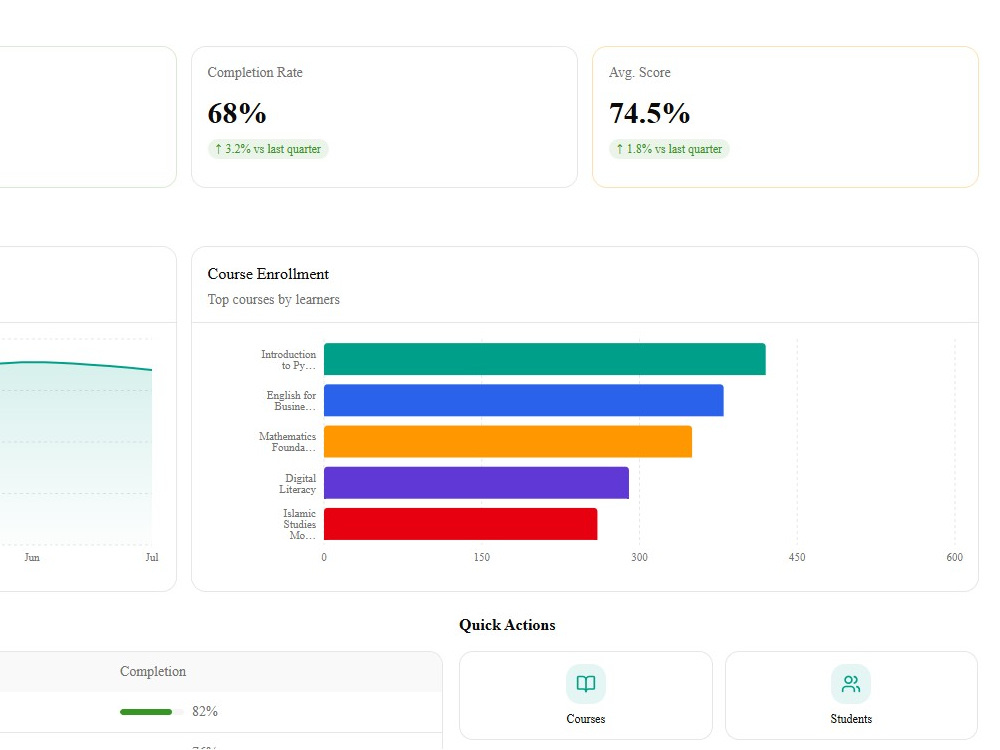Screen dimensions: 1000x750
Task: Click the teal Introduction to Python bar
Action: point(545,359)
